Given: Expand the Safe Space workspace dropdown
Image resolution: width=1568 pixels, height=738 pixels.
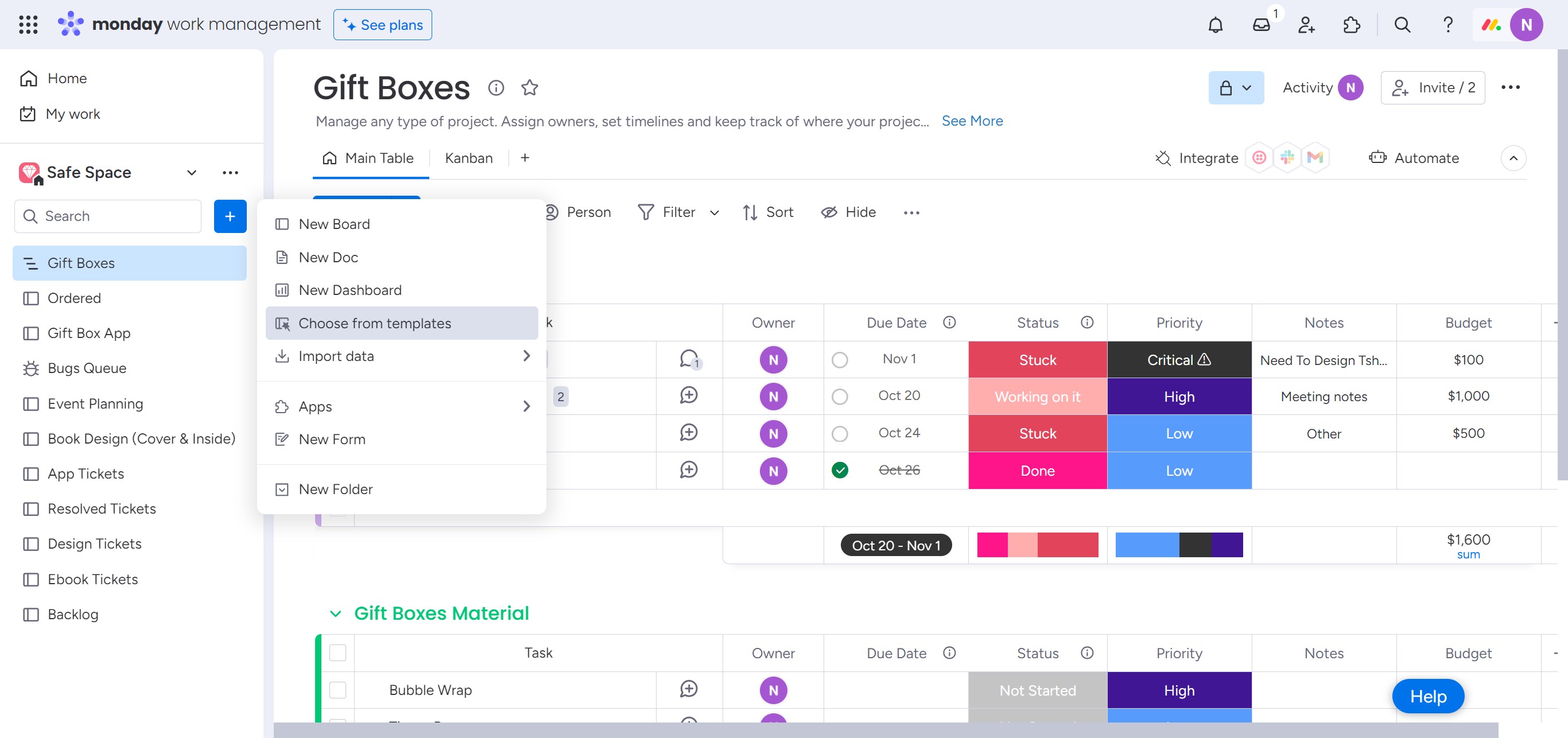Looking at the screenshot, I should [191, 173].
